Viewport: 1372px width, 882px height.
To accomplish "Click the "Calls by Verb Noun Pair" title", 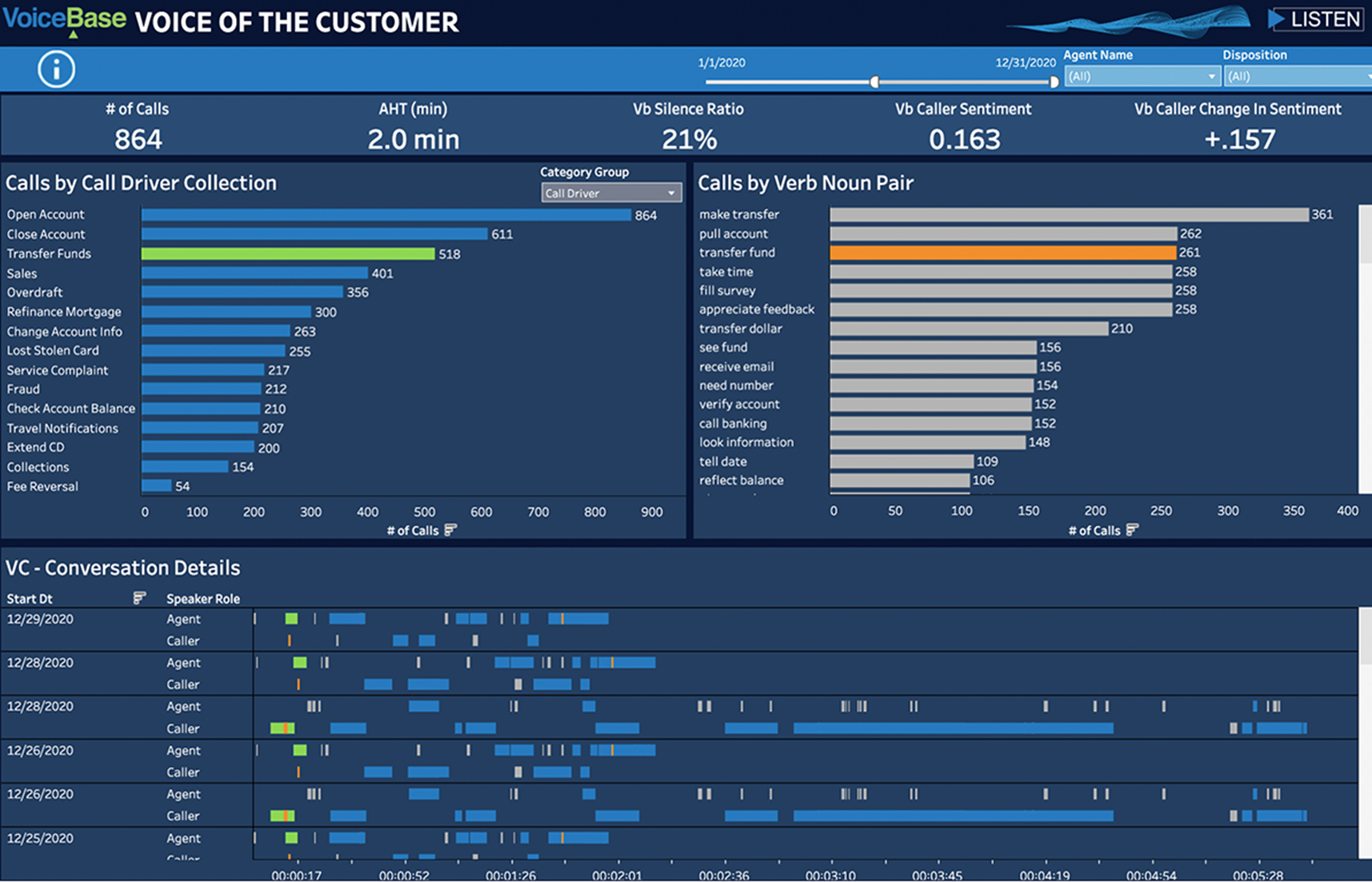I will pyautogui.click(x=806, y=183).
